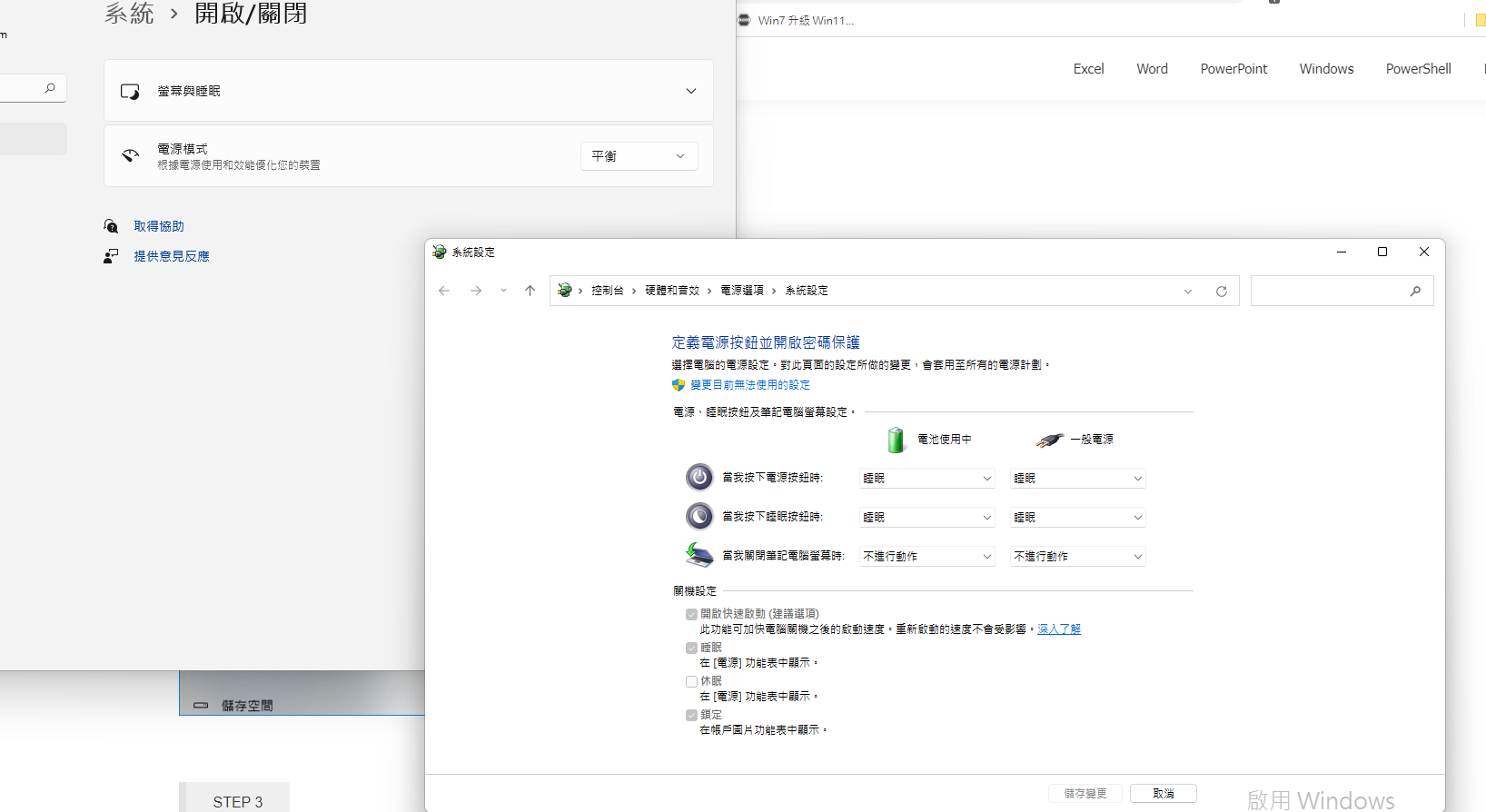Open battery power button action dropdown

pyautogui.click(x=926, y=479)
